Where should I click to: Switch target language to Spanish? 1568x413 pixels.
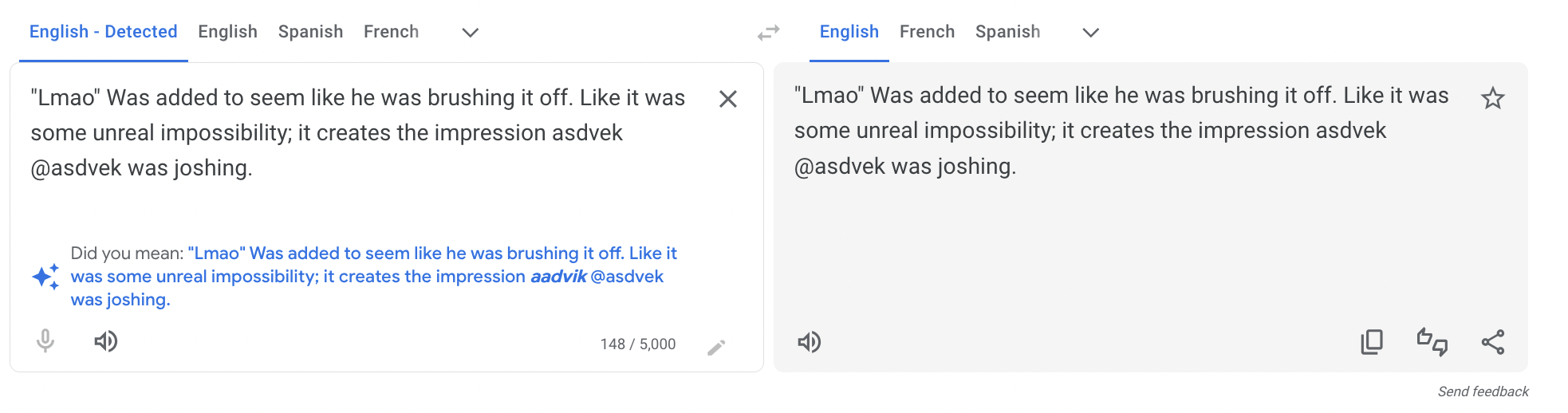[x=1007, y=32]
